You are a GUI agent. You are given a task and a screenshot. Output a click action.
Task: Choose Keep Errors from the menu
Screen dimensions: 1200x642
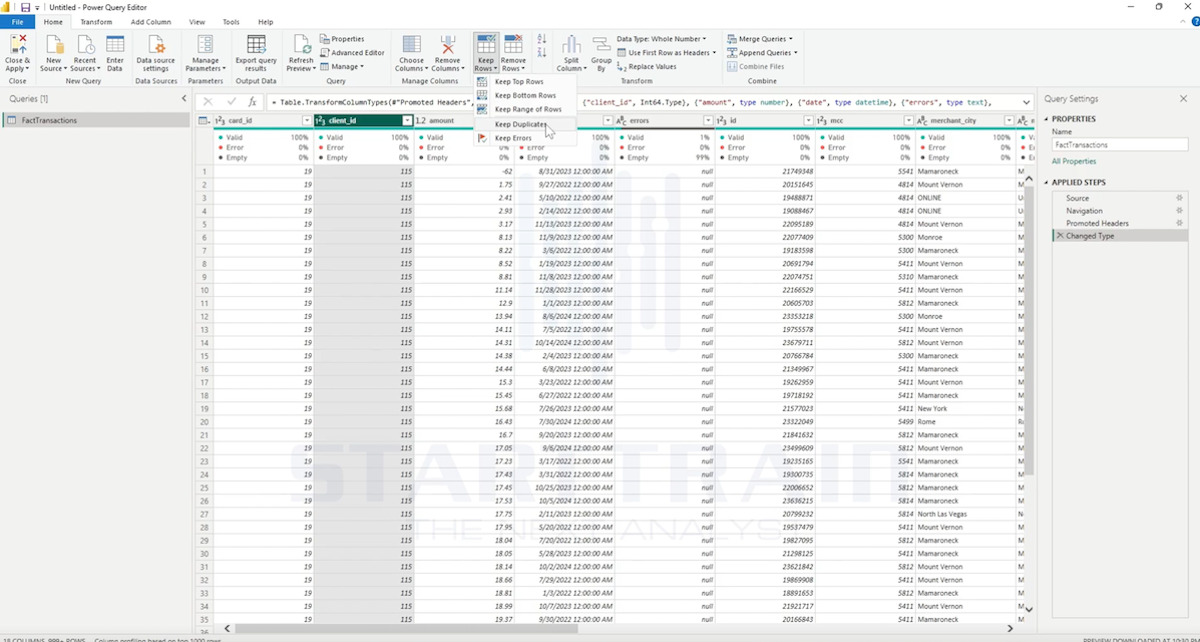(525, 138)
